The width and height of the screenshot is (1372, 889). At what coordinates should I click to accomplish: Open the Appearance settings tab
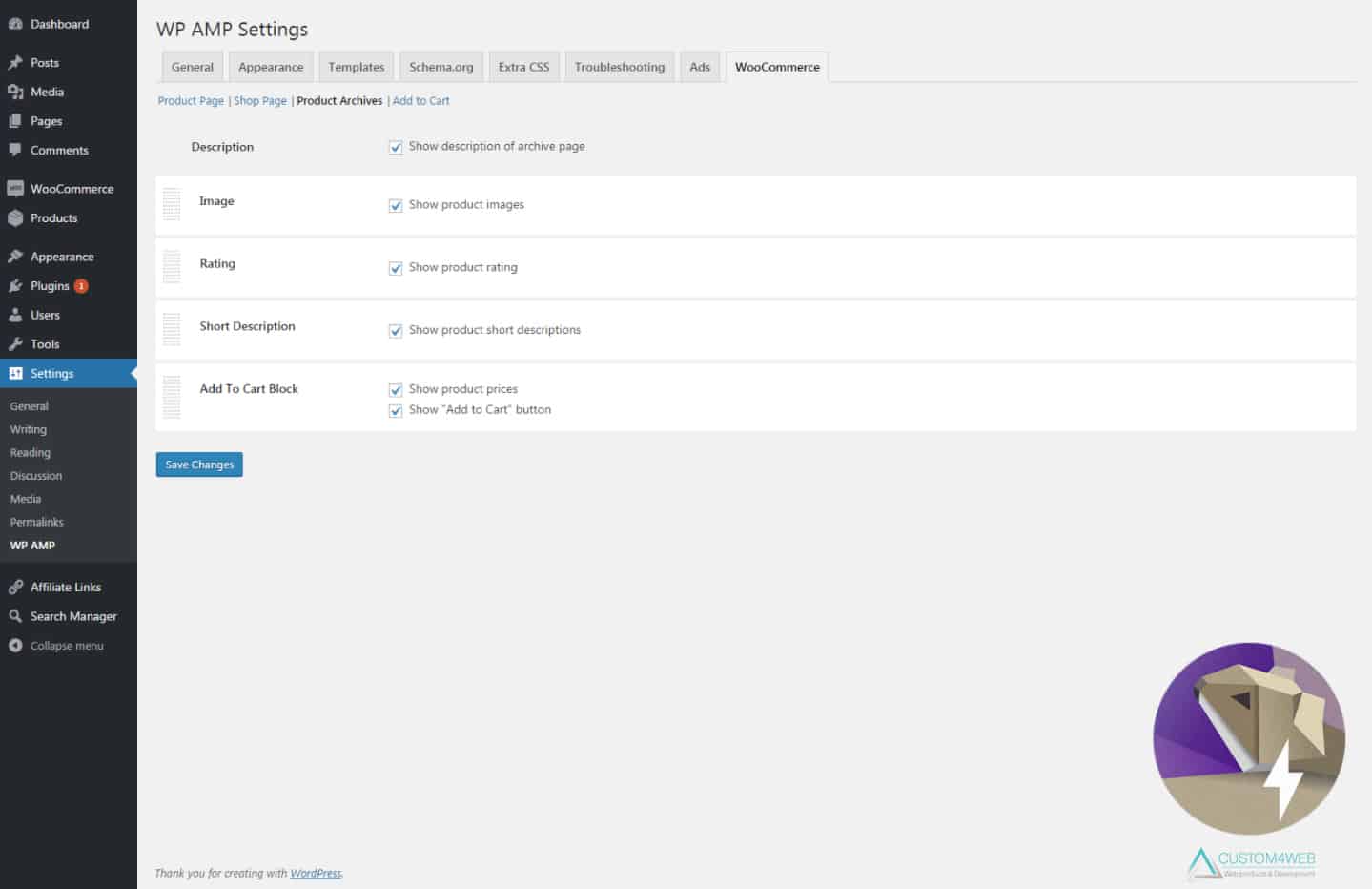[x=271, y=67]
